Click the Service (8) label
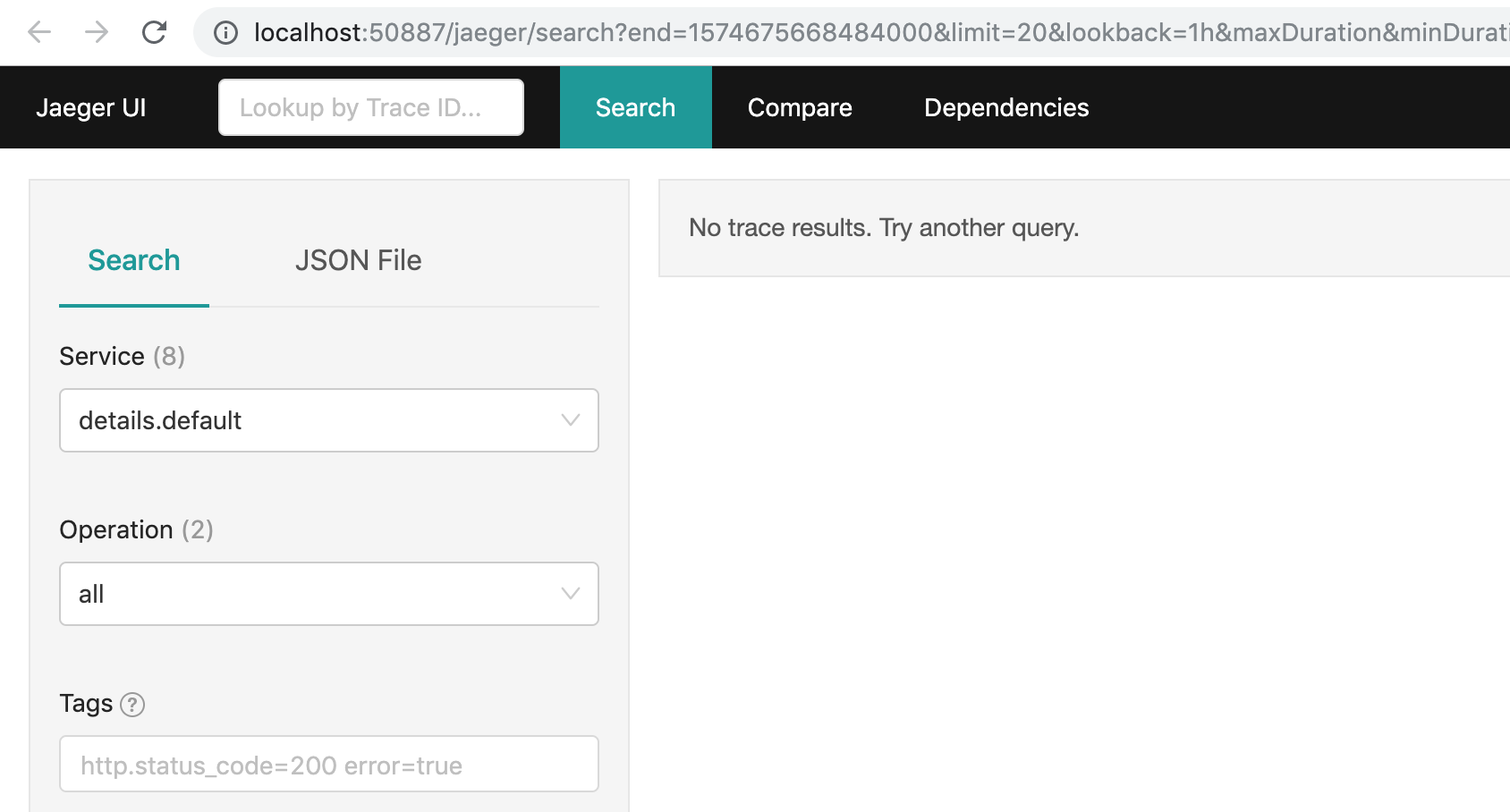The width and height of the screenshot is (1510, 812). click(x=123, y=356)
